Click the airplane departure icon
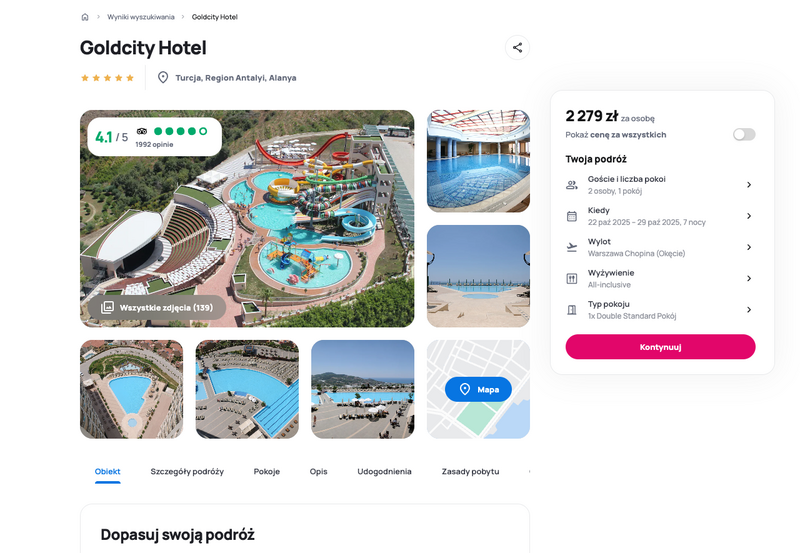Viewport: 800px width, 553px height. tap(572, 247)
